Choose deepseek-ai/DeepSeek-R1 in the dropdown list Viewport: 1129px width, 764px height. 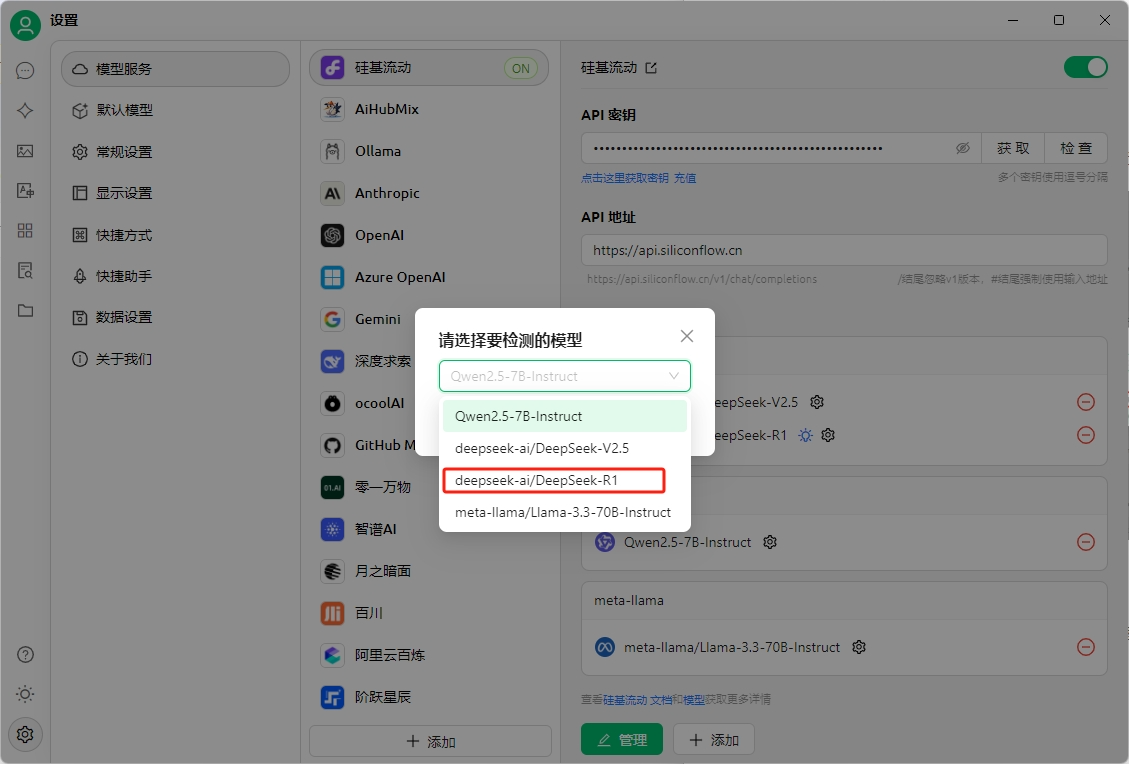564,480
